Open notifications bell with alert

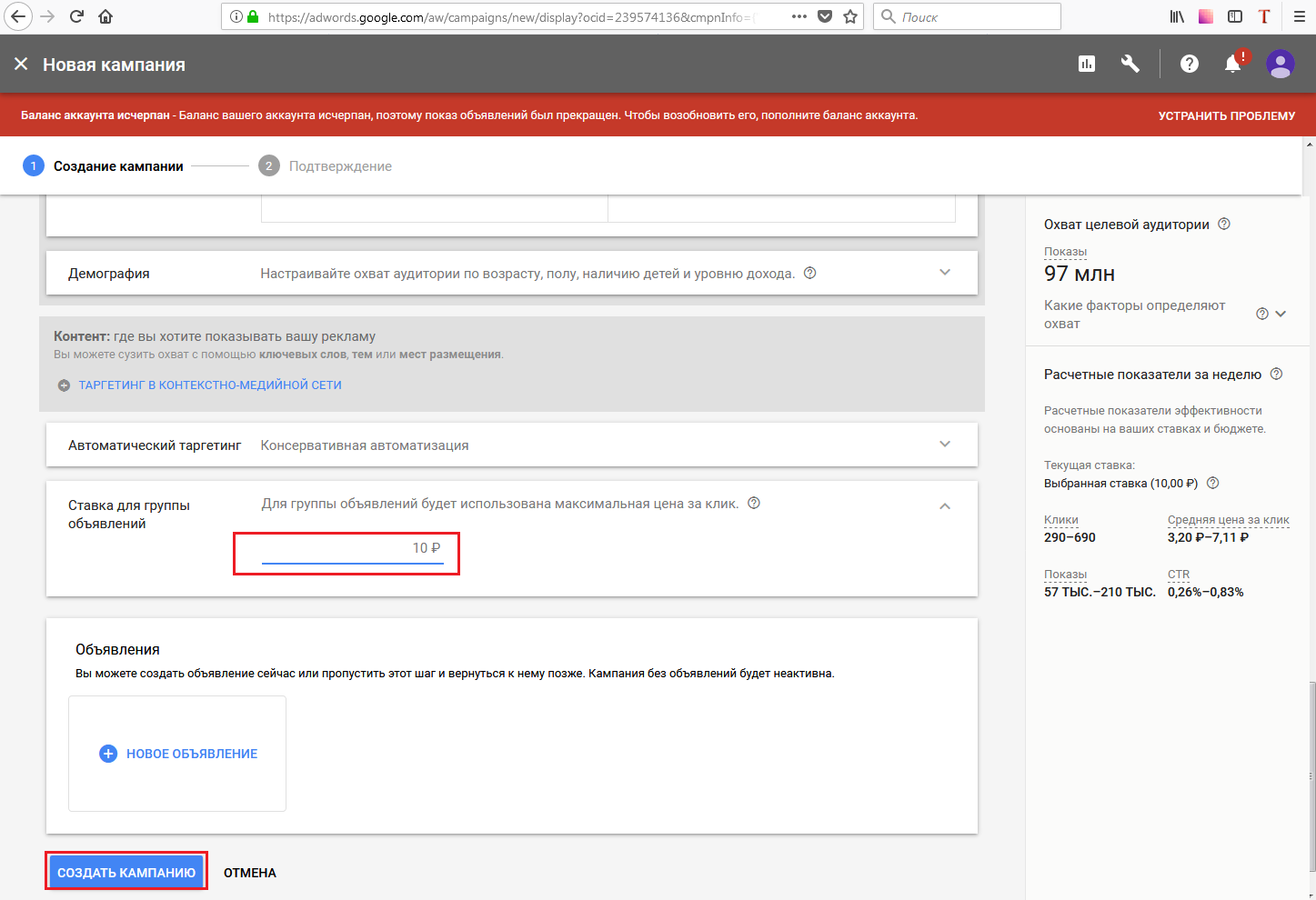1233,64
